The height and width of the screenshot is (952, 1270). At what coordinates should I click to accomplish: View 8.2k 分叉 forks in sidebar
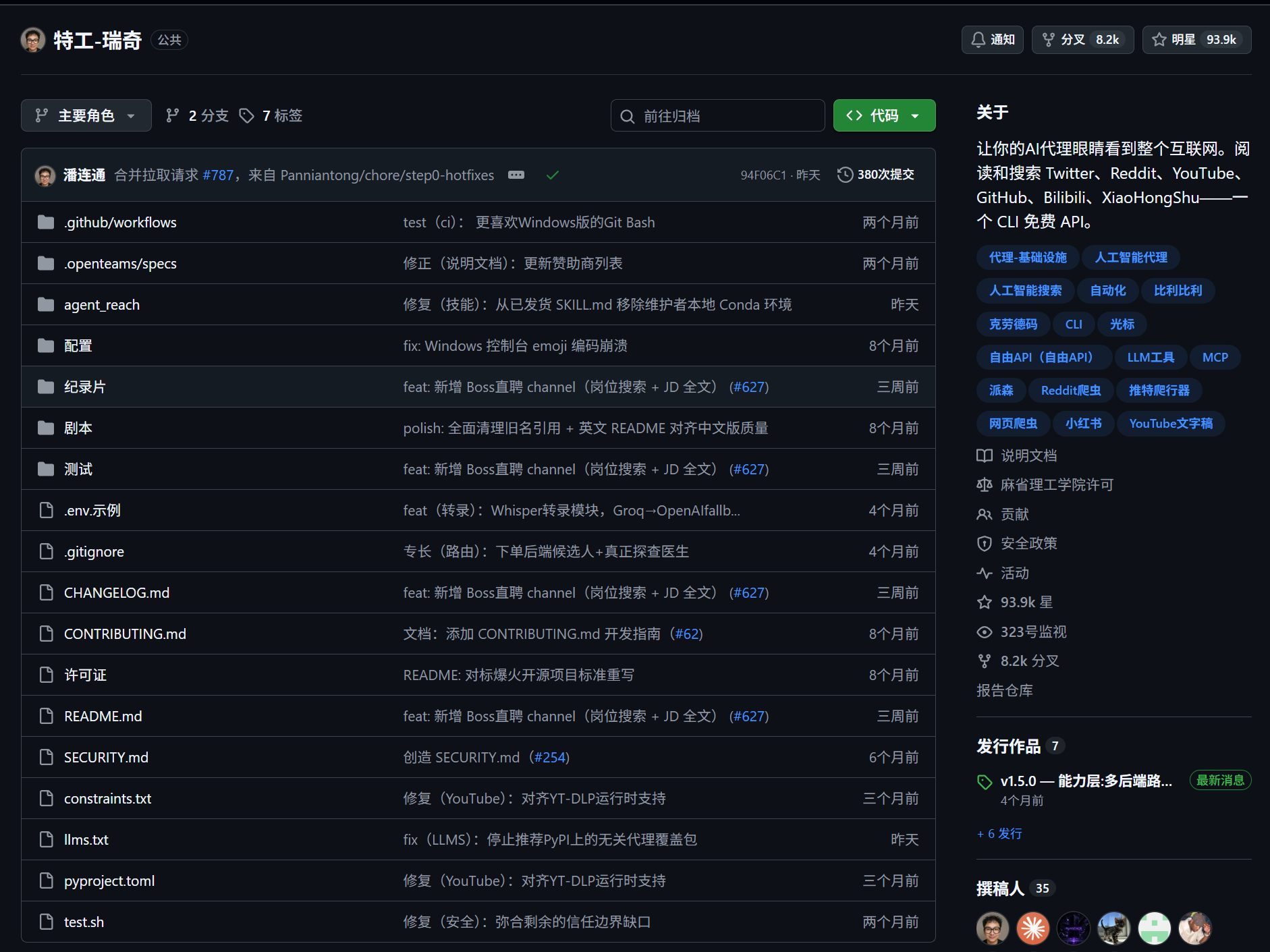point(1018,661)
